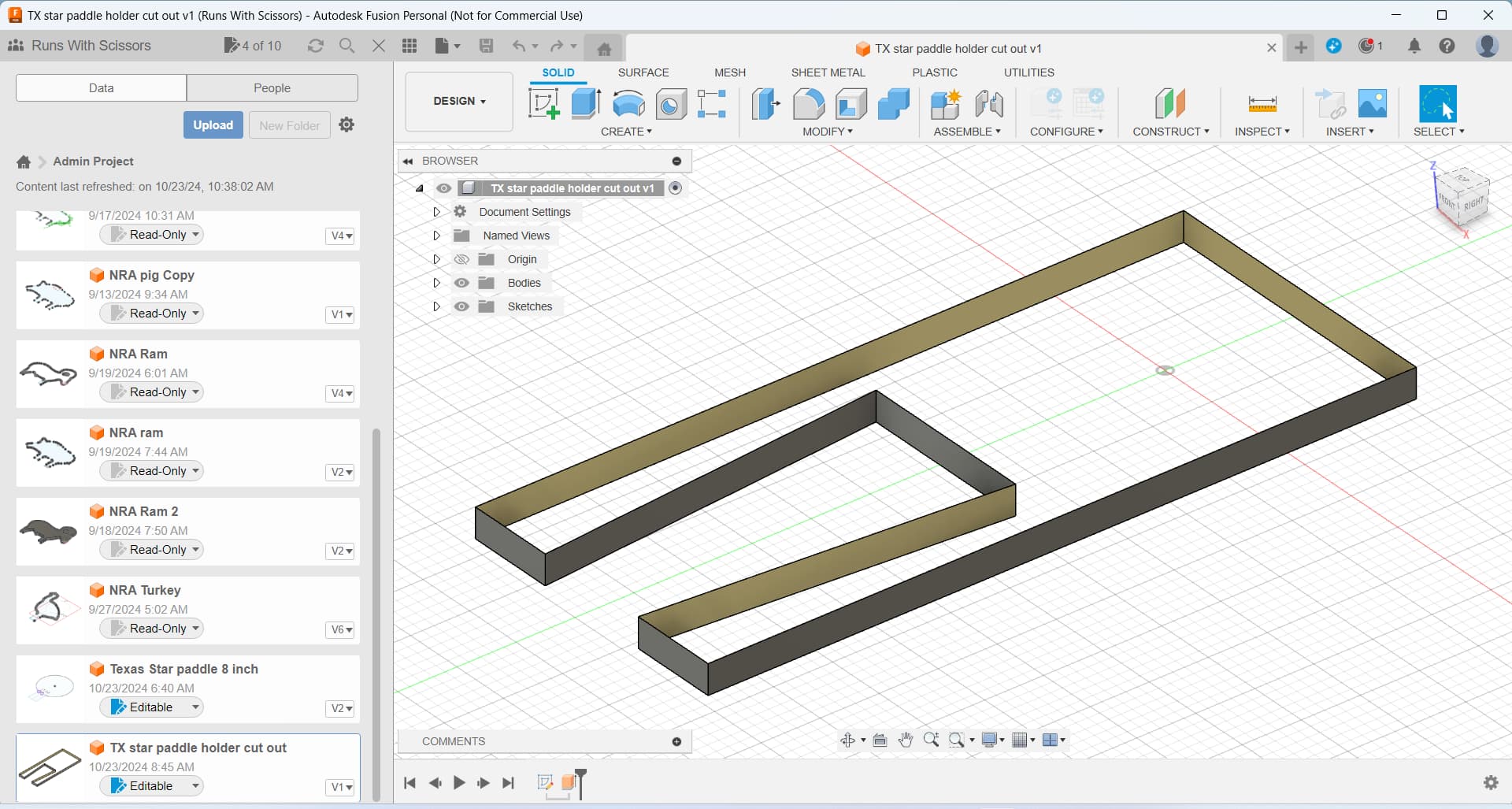Select the New Component icon
The width and height of the screenshot is (1512, 809).
pyautogui.click(x=945, y=103)
